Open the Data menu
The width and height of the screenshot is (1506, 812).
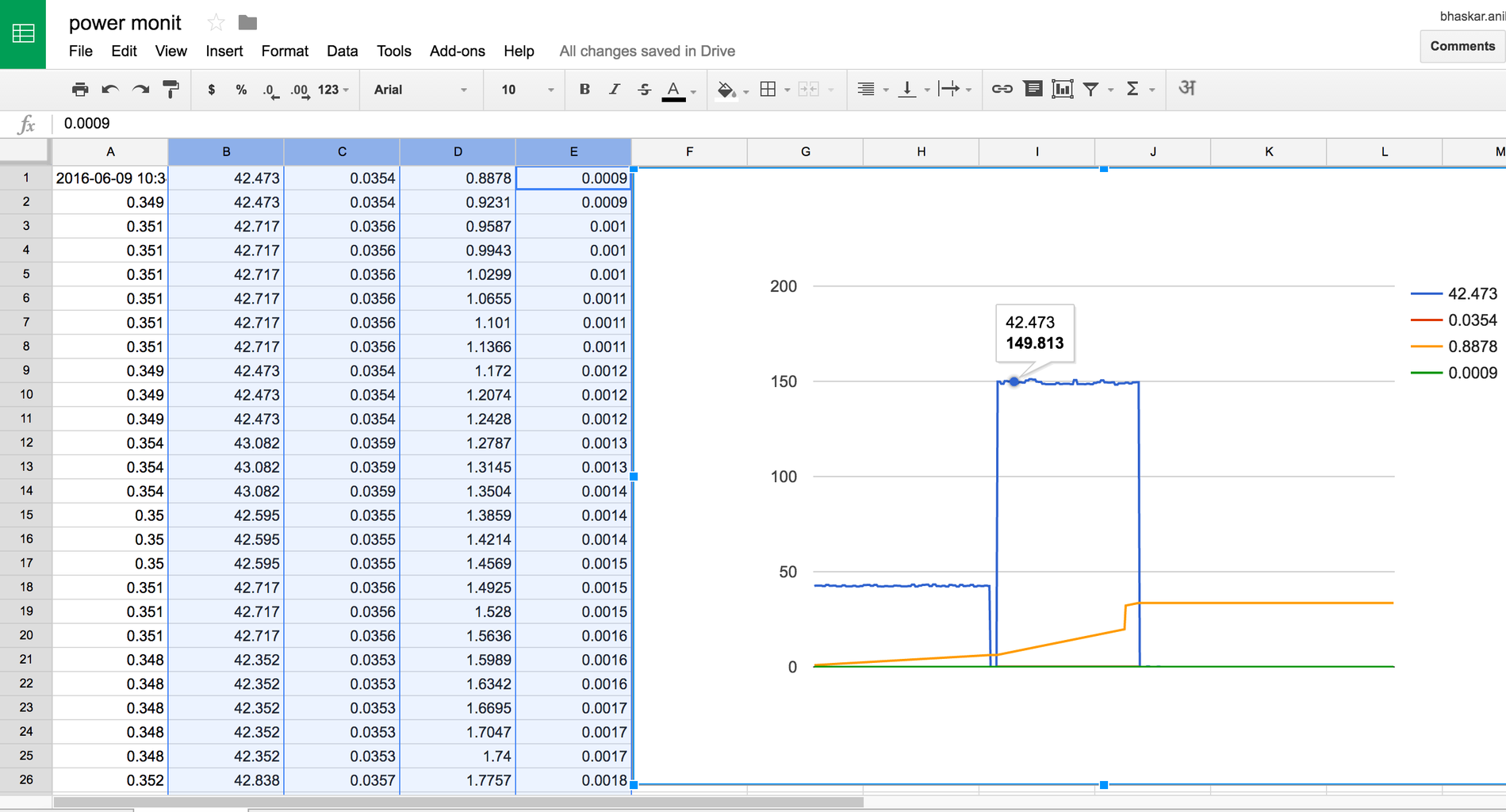342,51
